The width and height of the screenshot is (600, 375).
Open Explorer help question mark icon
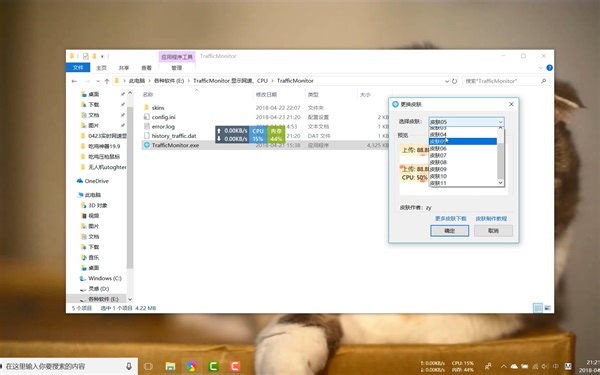pos(549,68)
